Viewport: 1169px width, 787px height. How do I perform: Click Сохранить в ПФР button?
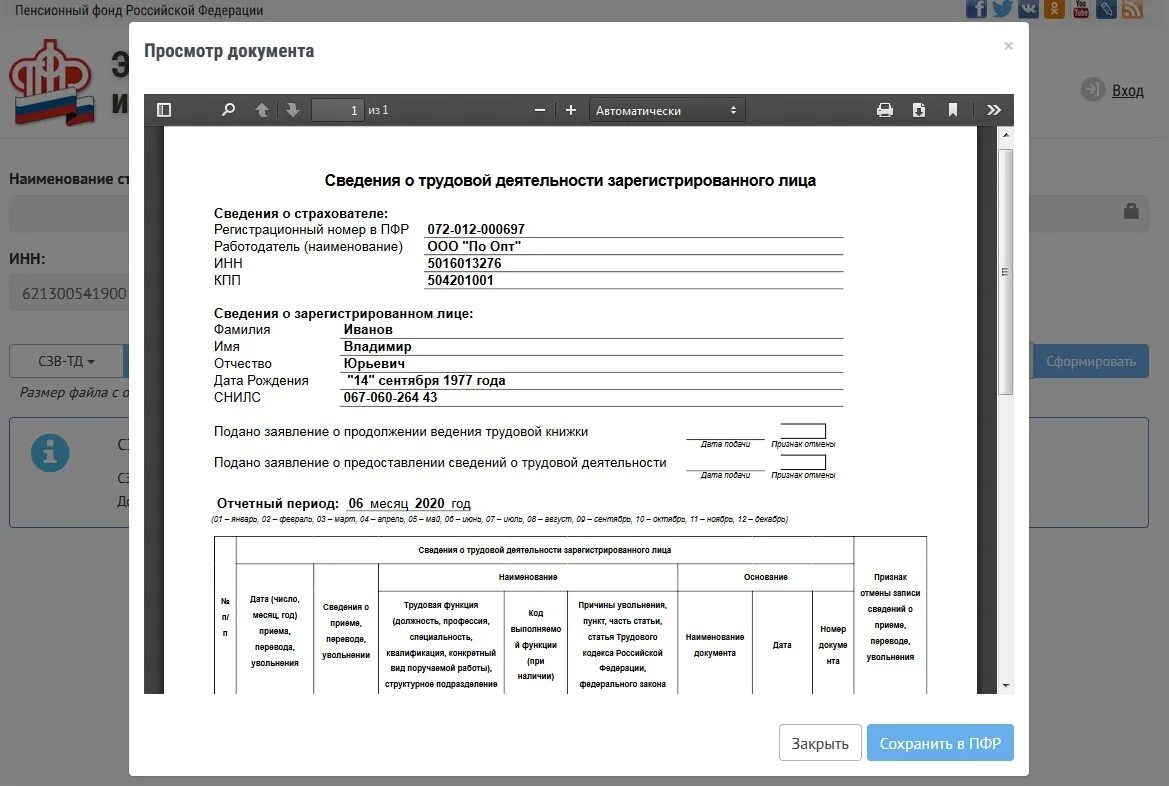(940, 743)
